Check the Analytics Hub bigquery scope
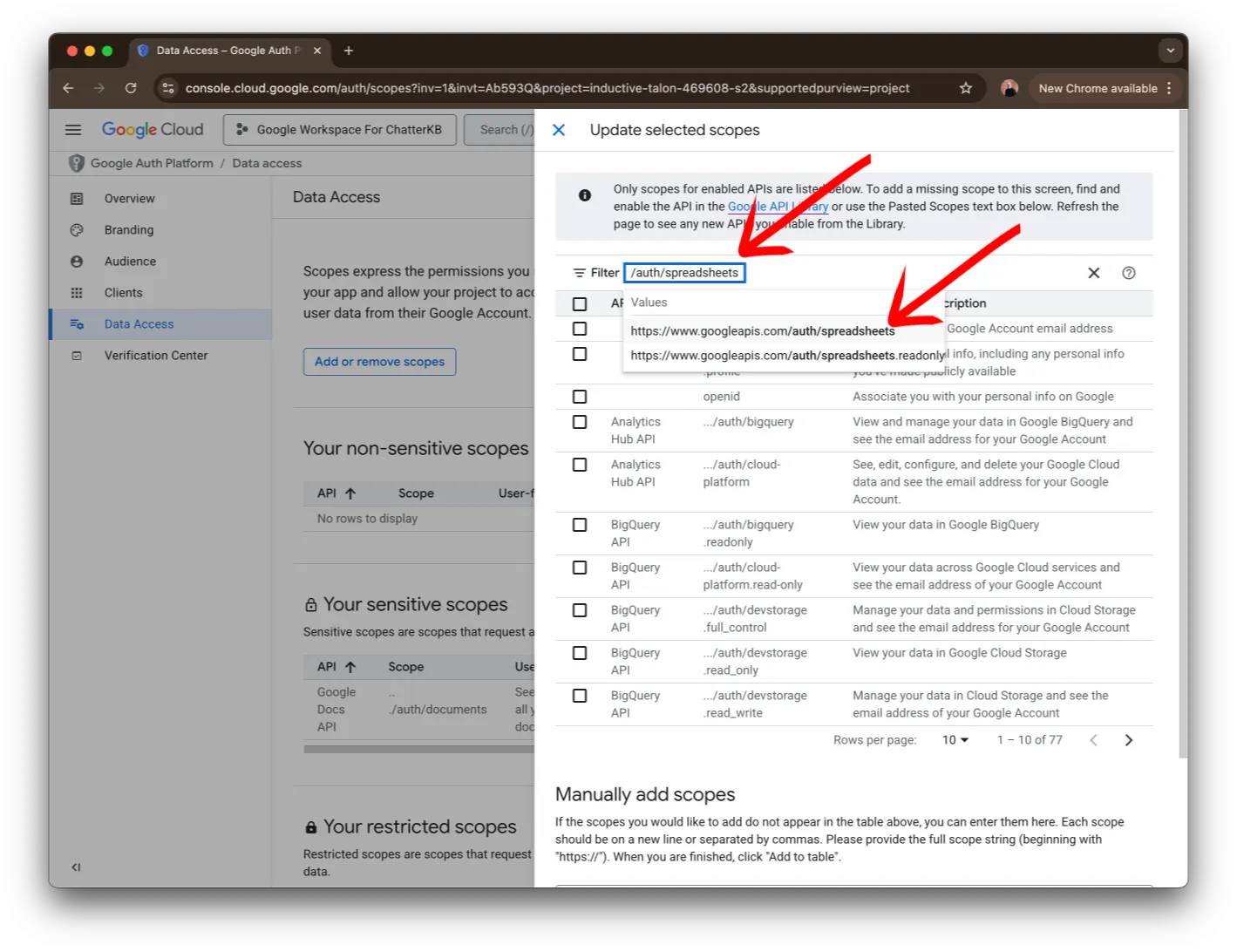The height and width of the screenshot is (952, 1237). point(580,422)
